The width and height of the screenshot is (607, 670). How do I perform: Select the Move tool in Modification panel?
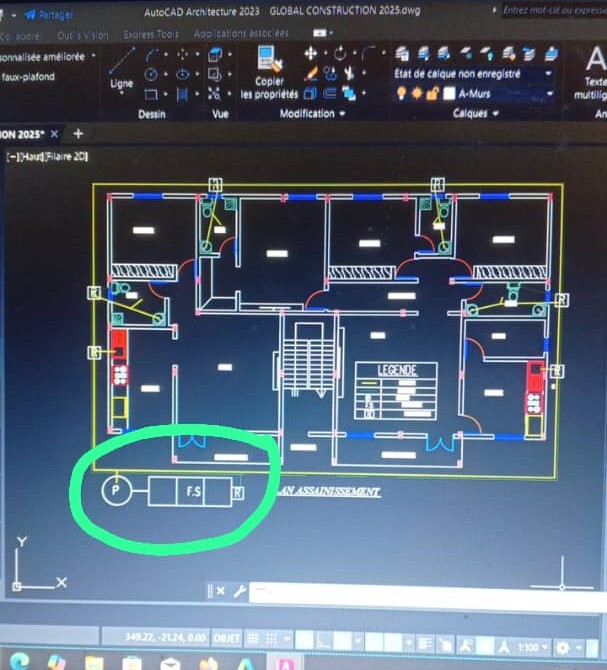coord(310,53)
